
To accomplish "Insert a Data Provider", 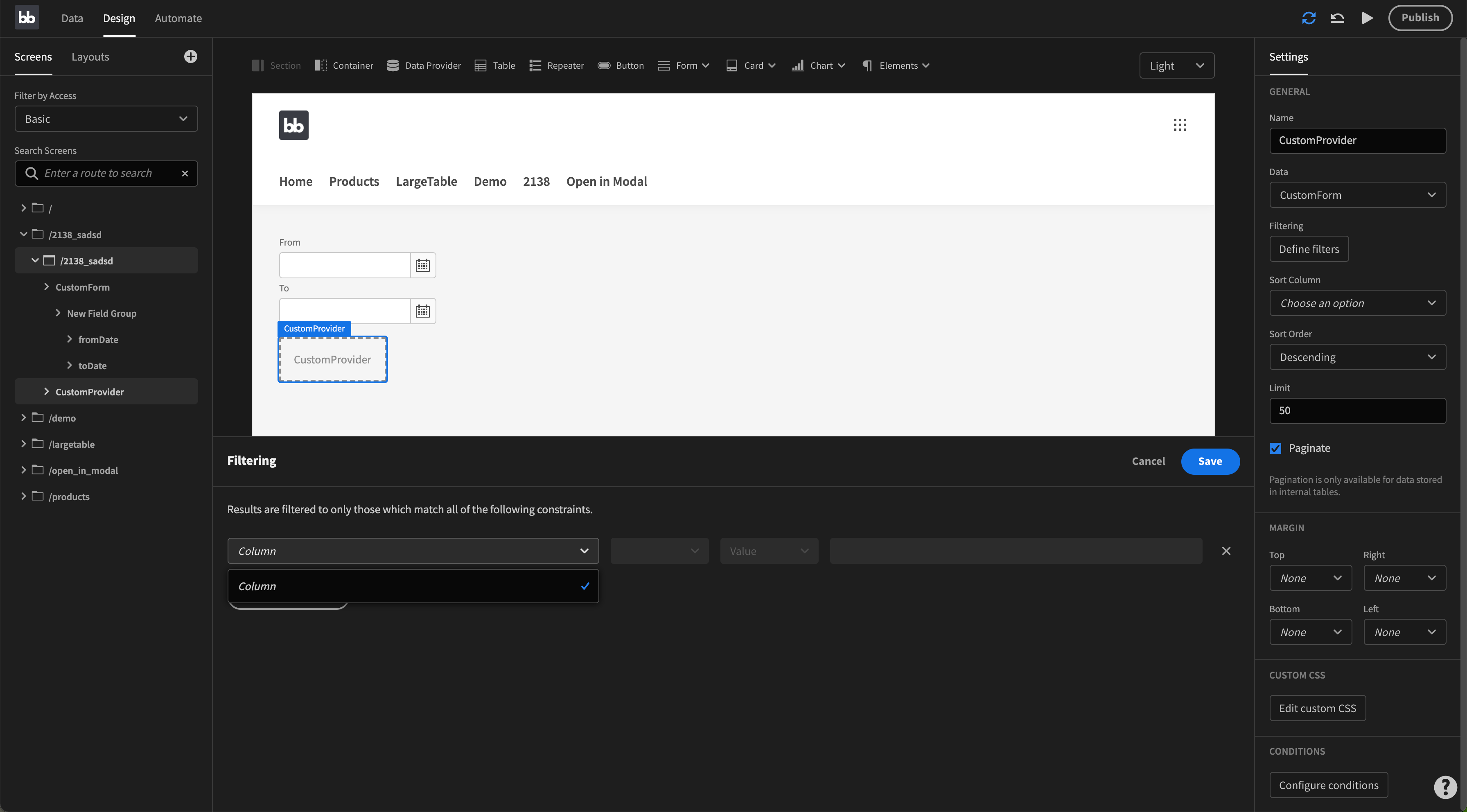I will coord(424,65).
